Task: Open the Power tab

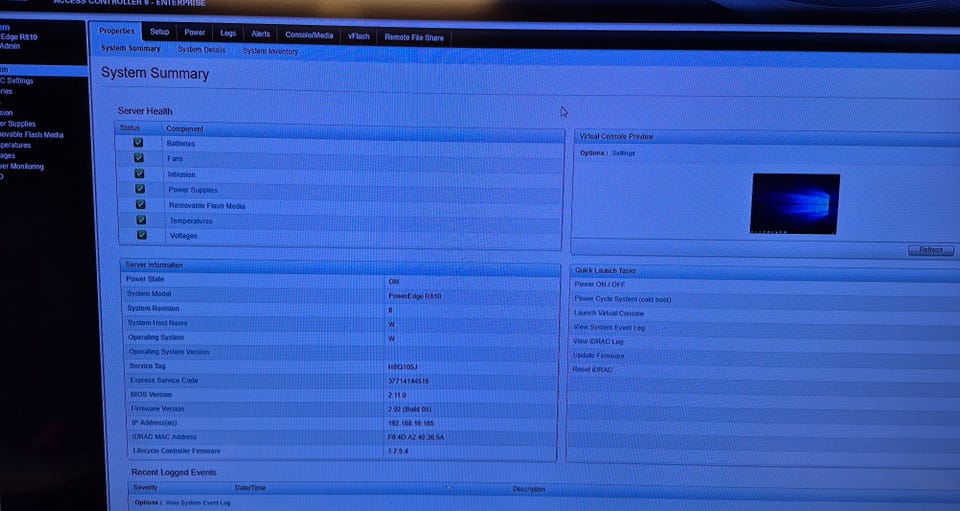Action: 195,32
